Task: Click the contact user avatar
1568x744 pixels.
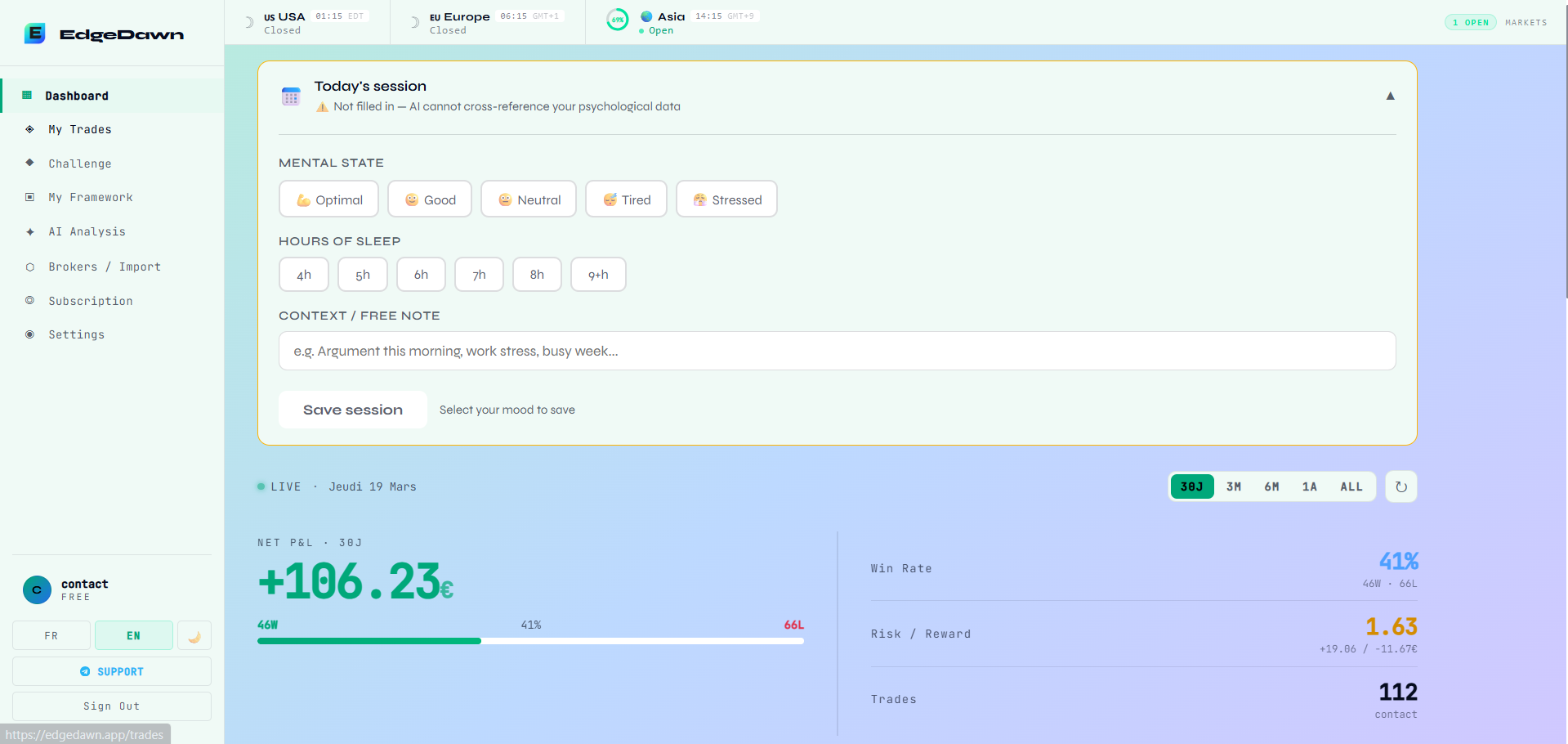Action: point(37,589)
